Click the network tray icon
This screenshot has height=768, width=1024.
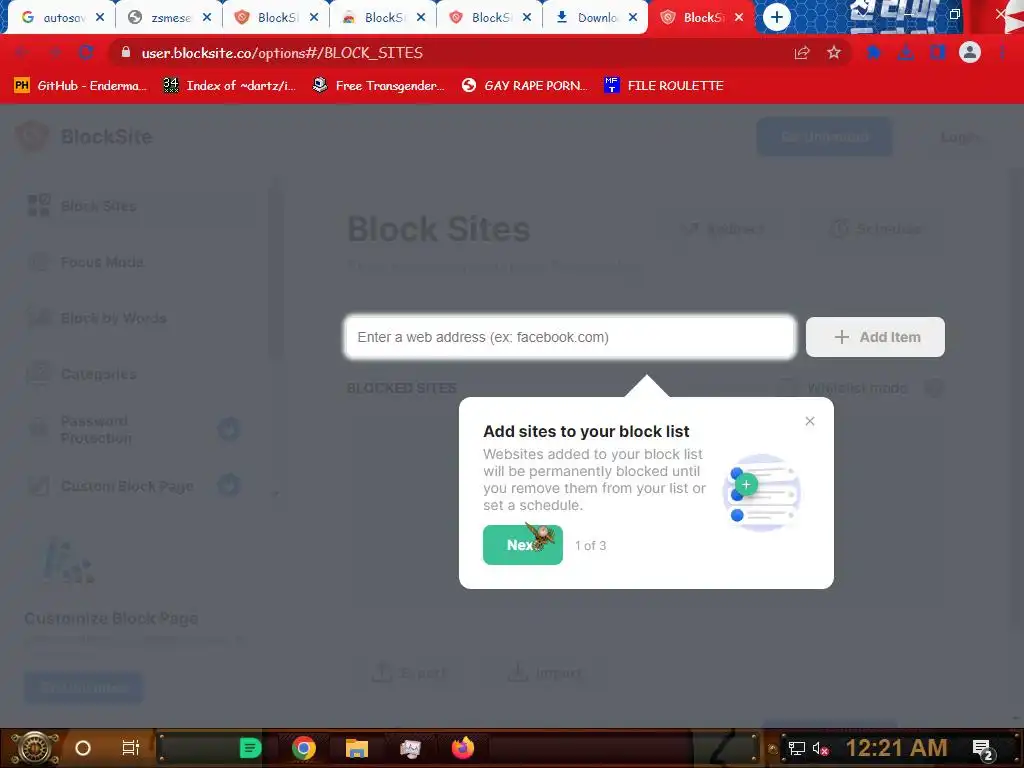(x=797, y=748)
